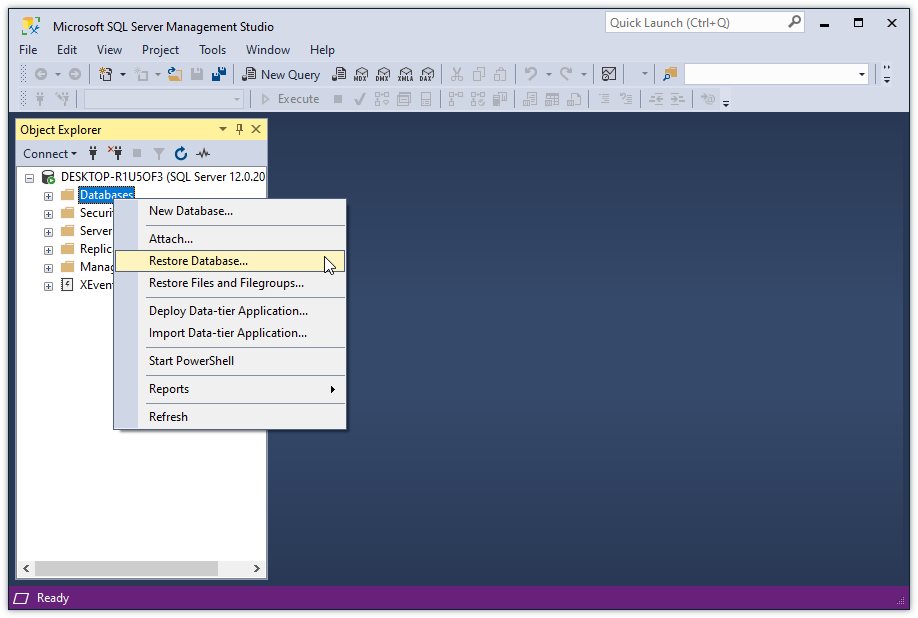Screen dimensions: 918x618
Task: Click the Execute button
Action: pyautogui.click(x=290, y=99)
